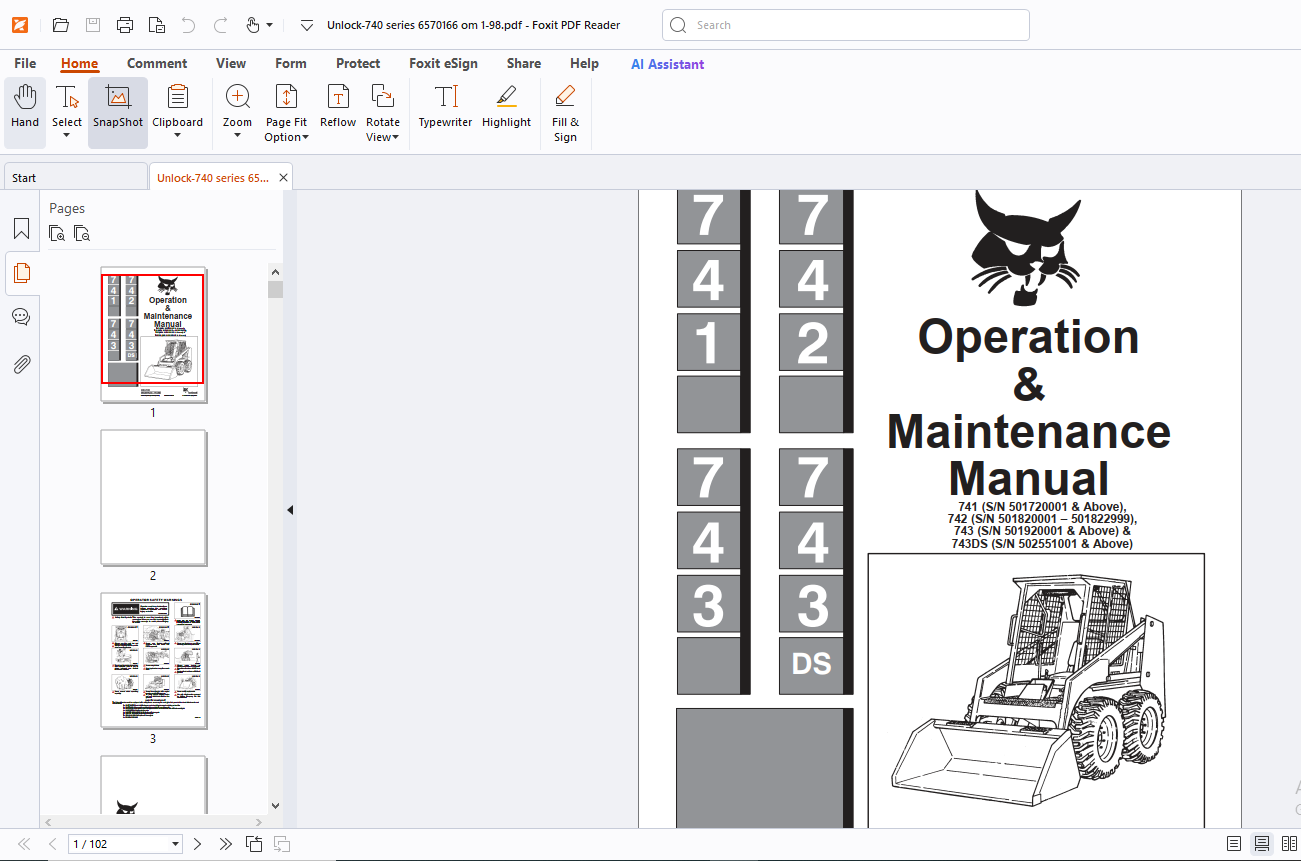Click the Search field in the title bar

click(846, 25)
